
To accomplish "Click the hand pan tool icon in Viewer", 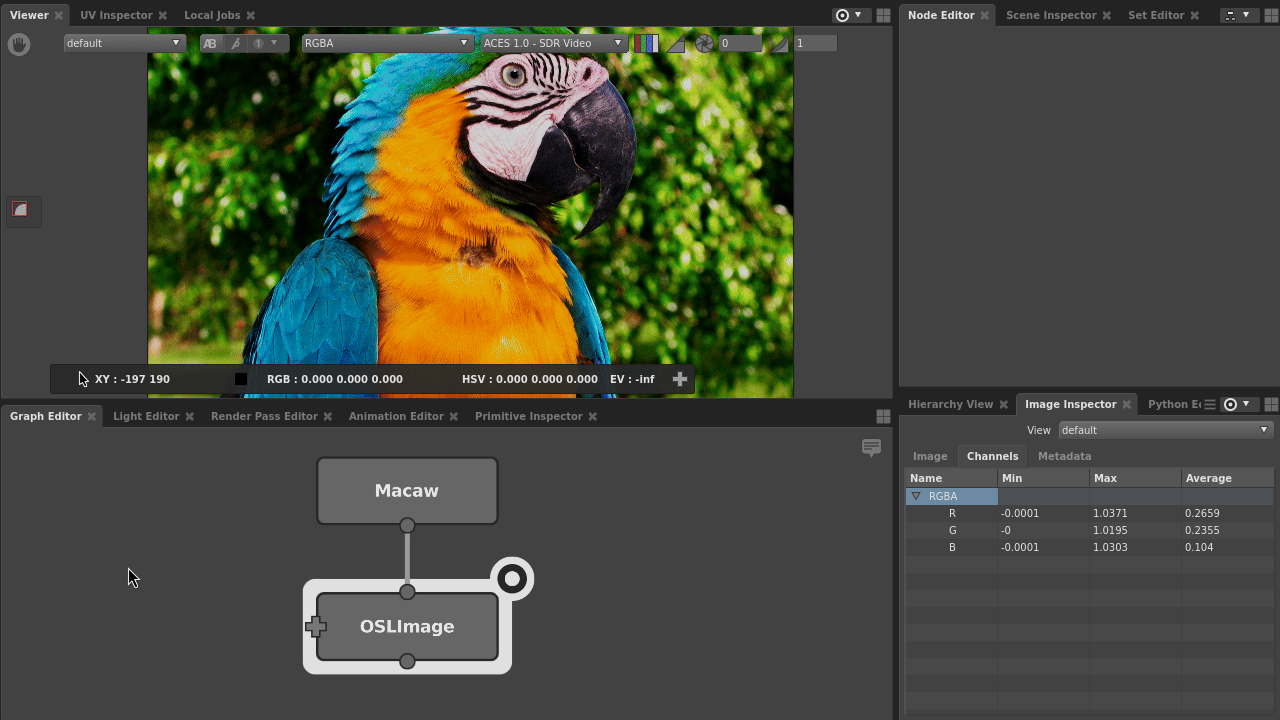I will coord(19,44).
